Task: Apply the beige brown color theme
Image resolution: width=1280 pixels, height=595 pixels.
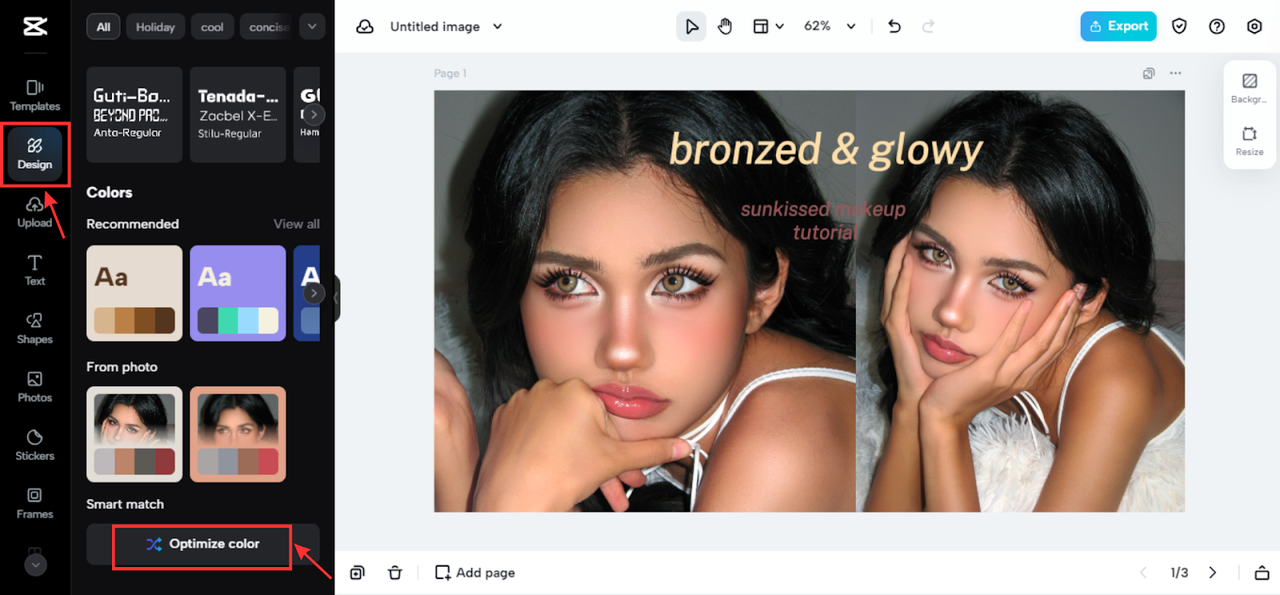Action: coord(134,293)
